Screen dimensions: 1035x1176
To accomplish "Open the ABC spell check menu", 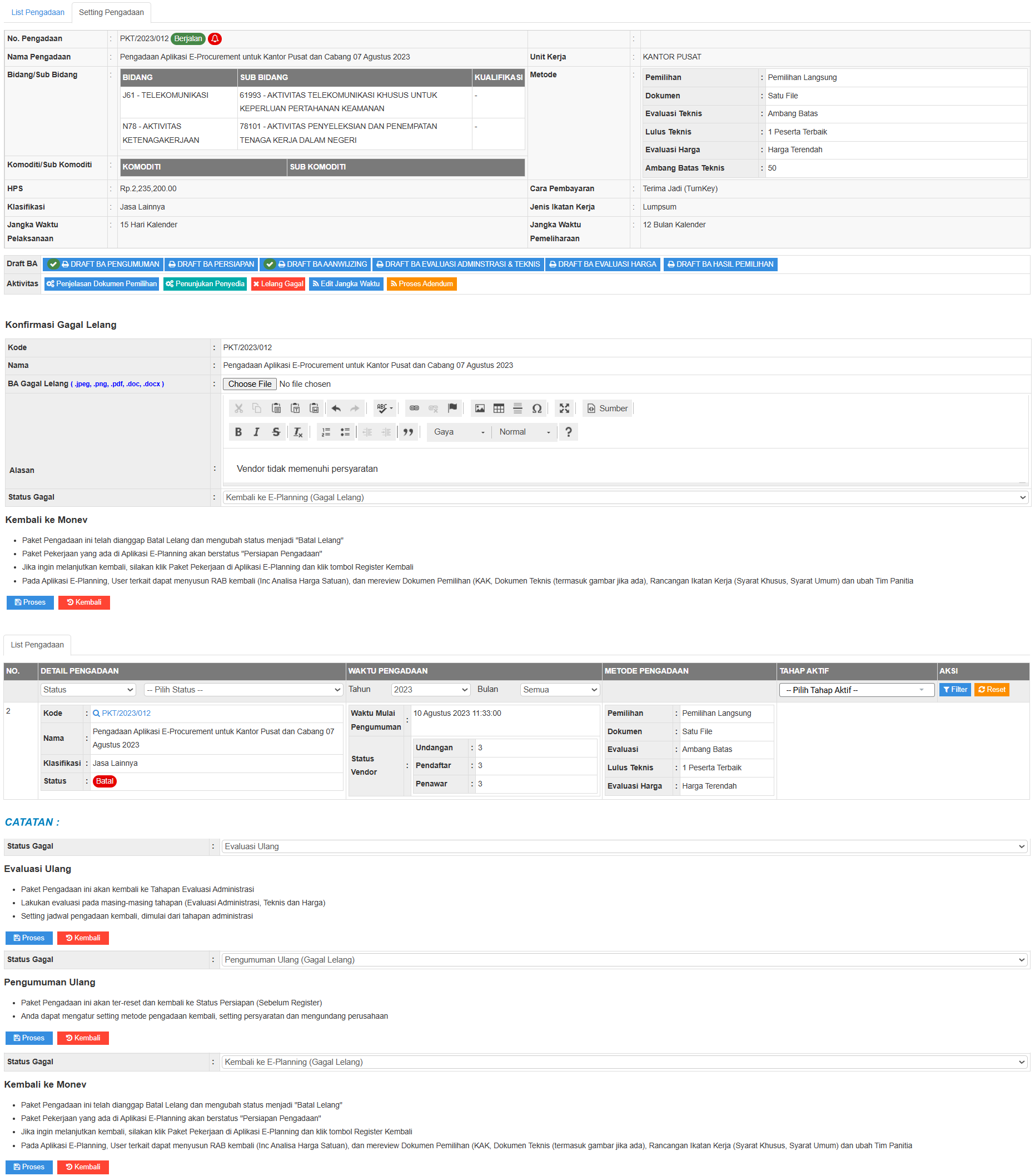I will point(384,408).
